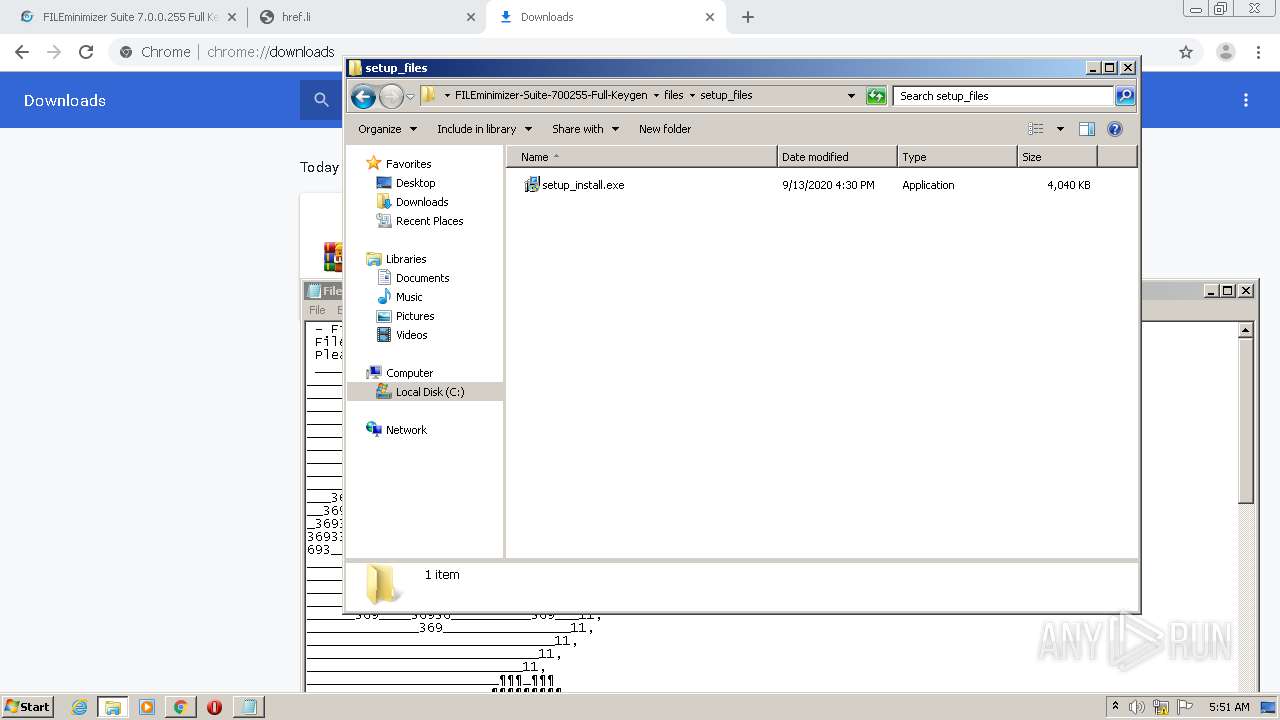Open view options dropdown arrow
1280x720 pixels.
click(x=1060, y=129)
